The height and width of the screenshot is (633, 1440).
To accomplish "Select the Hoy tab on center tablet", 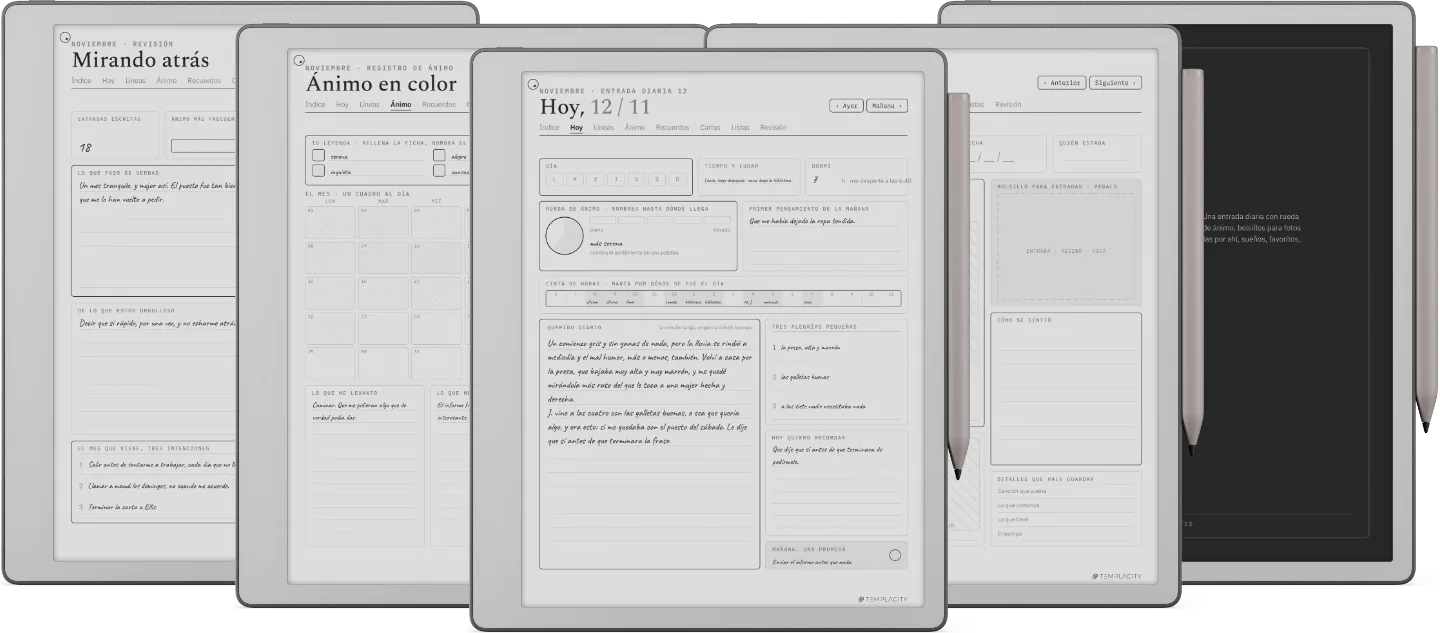I will pos(576,128).
